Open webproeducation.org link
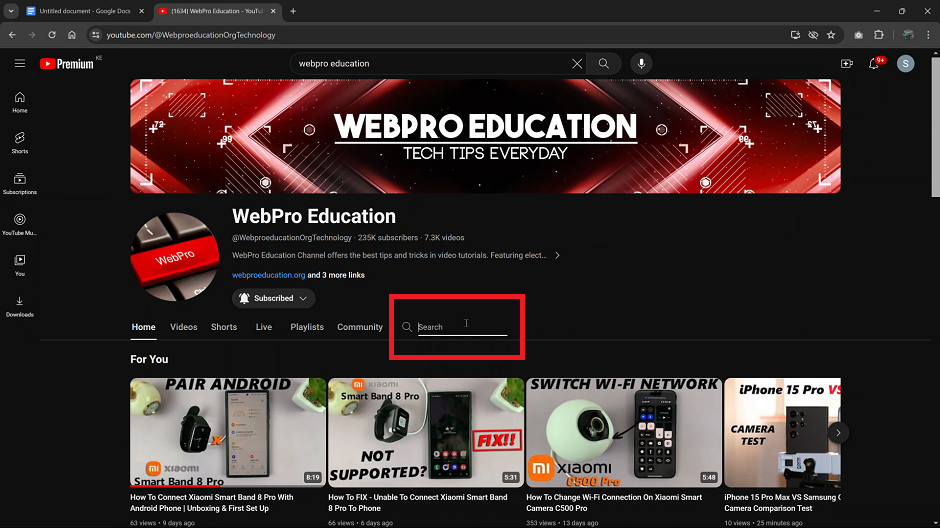This screenshot has height=528, width=940. click(269, 275)
